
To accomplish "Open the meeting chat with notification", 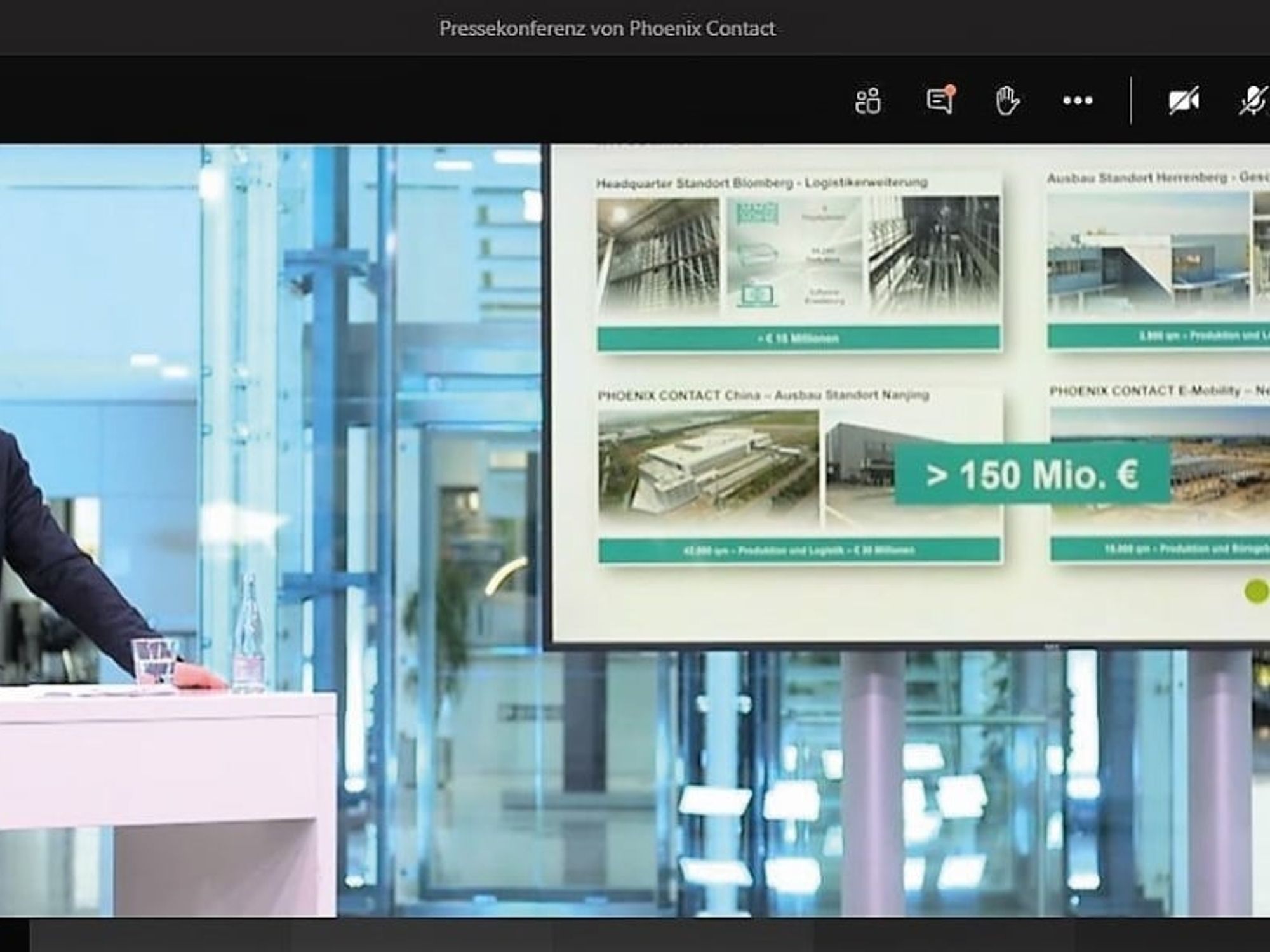I will pos(940,100).
